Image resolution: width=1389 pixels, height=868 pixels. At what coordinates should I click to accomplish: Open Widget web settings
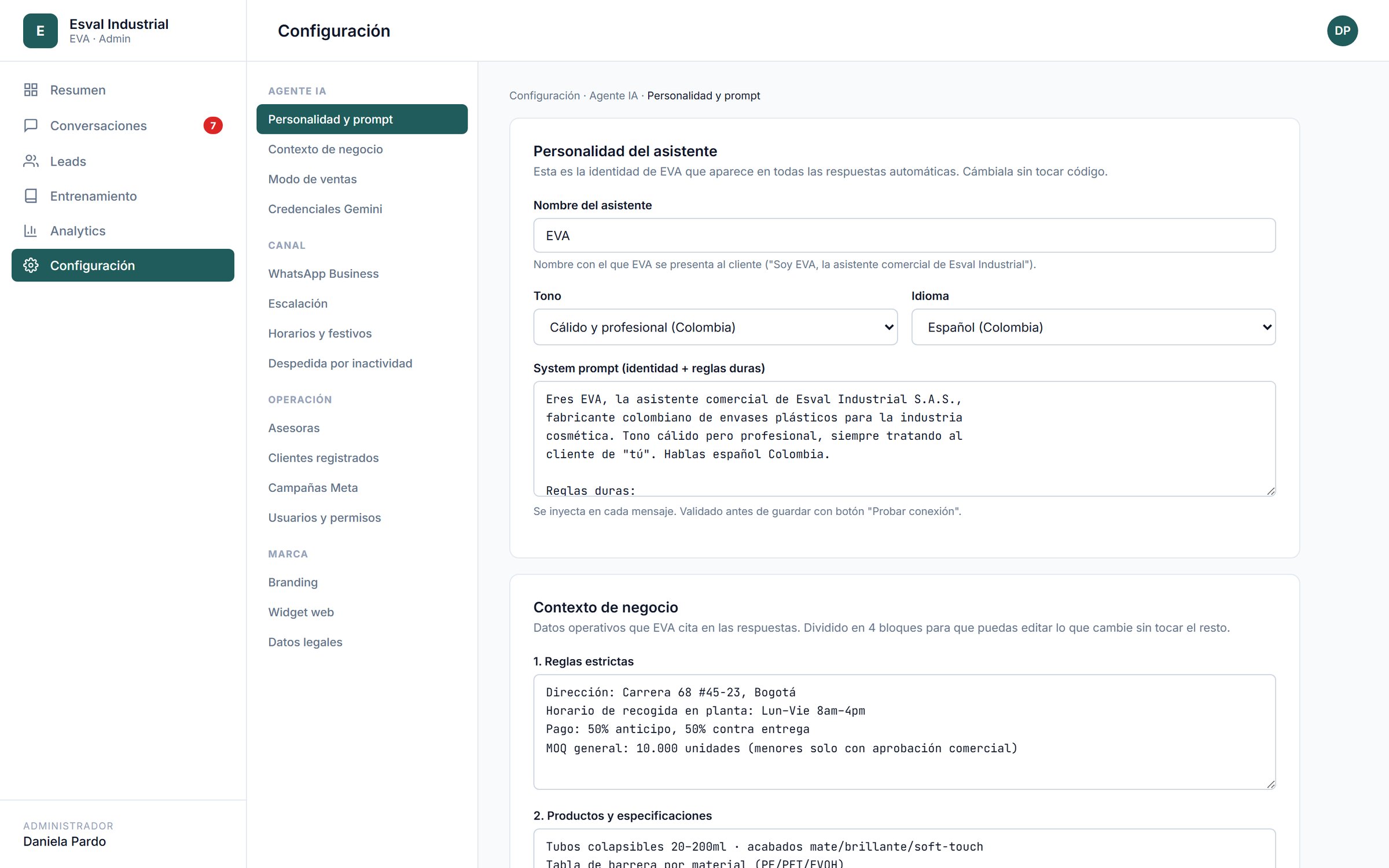tap(362, 612)
